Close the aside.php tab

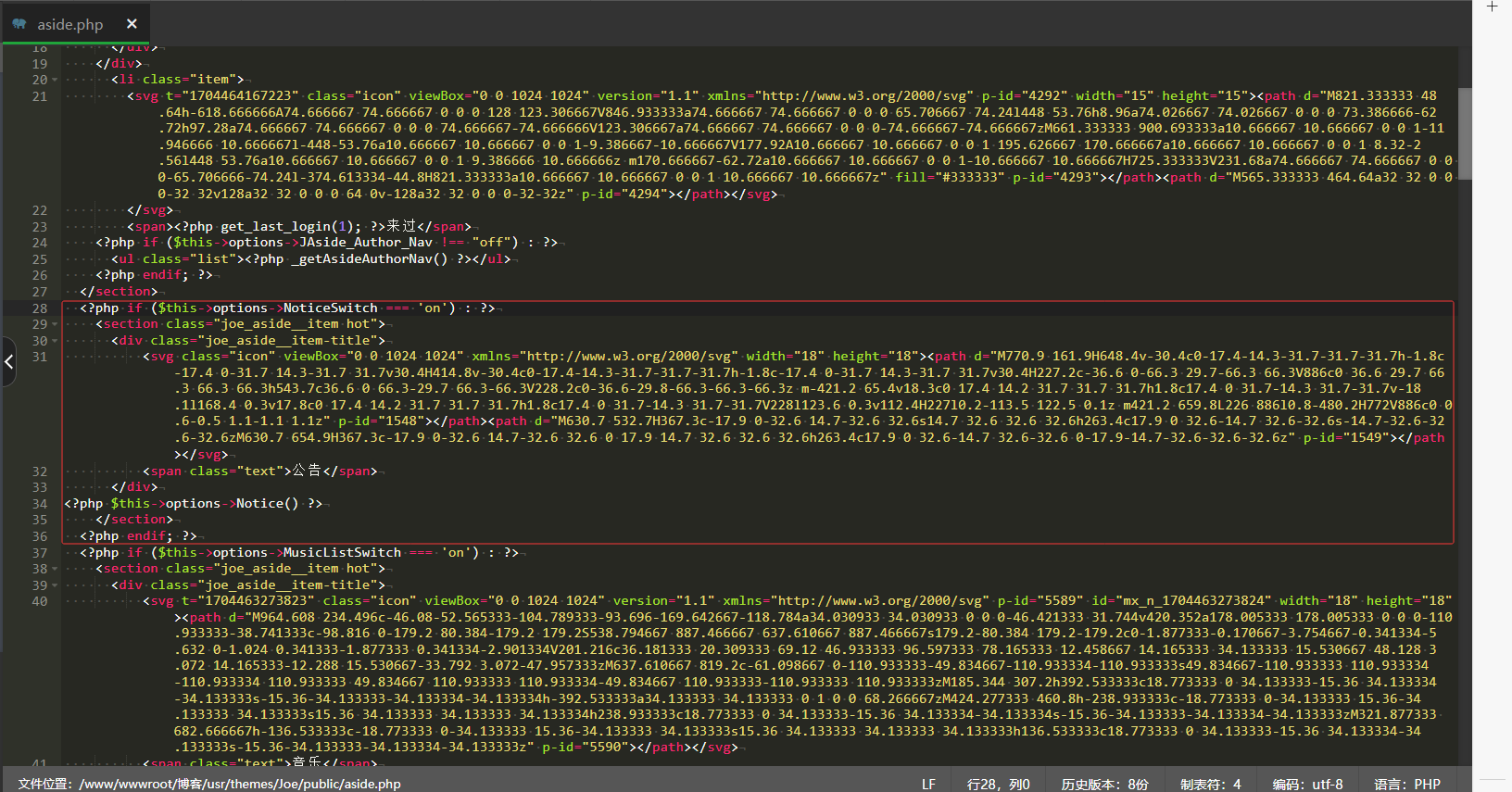(x=132, y=24)
